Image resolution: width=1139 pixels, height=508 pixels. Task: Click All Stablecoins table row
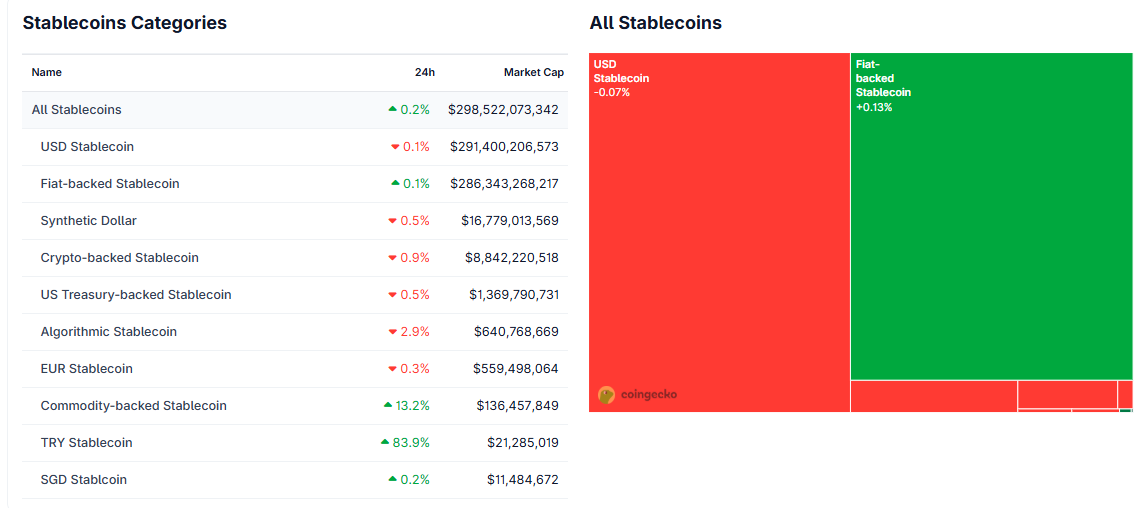tap(77, 110)
